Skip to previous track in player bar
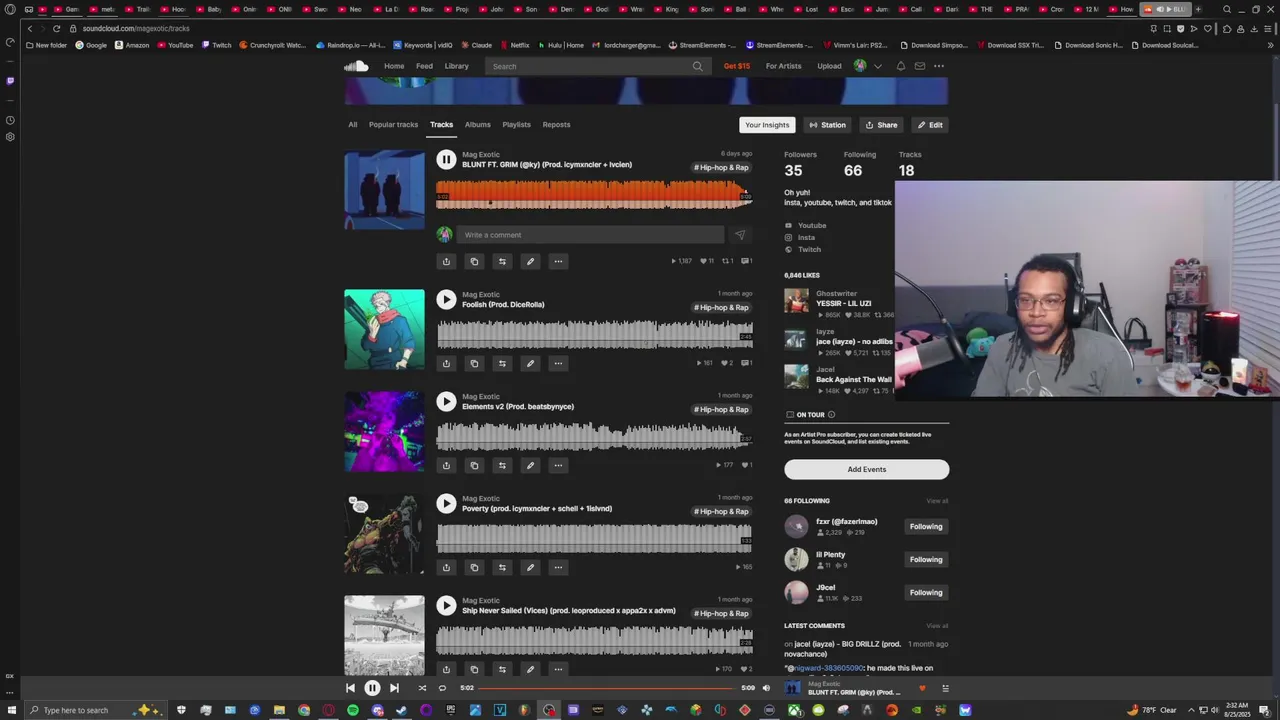Image resolution: width=1280 pixels, height=720 pixels. click(x=350, y=688)
